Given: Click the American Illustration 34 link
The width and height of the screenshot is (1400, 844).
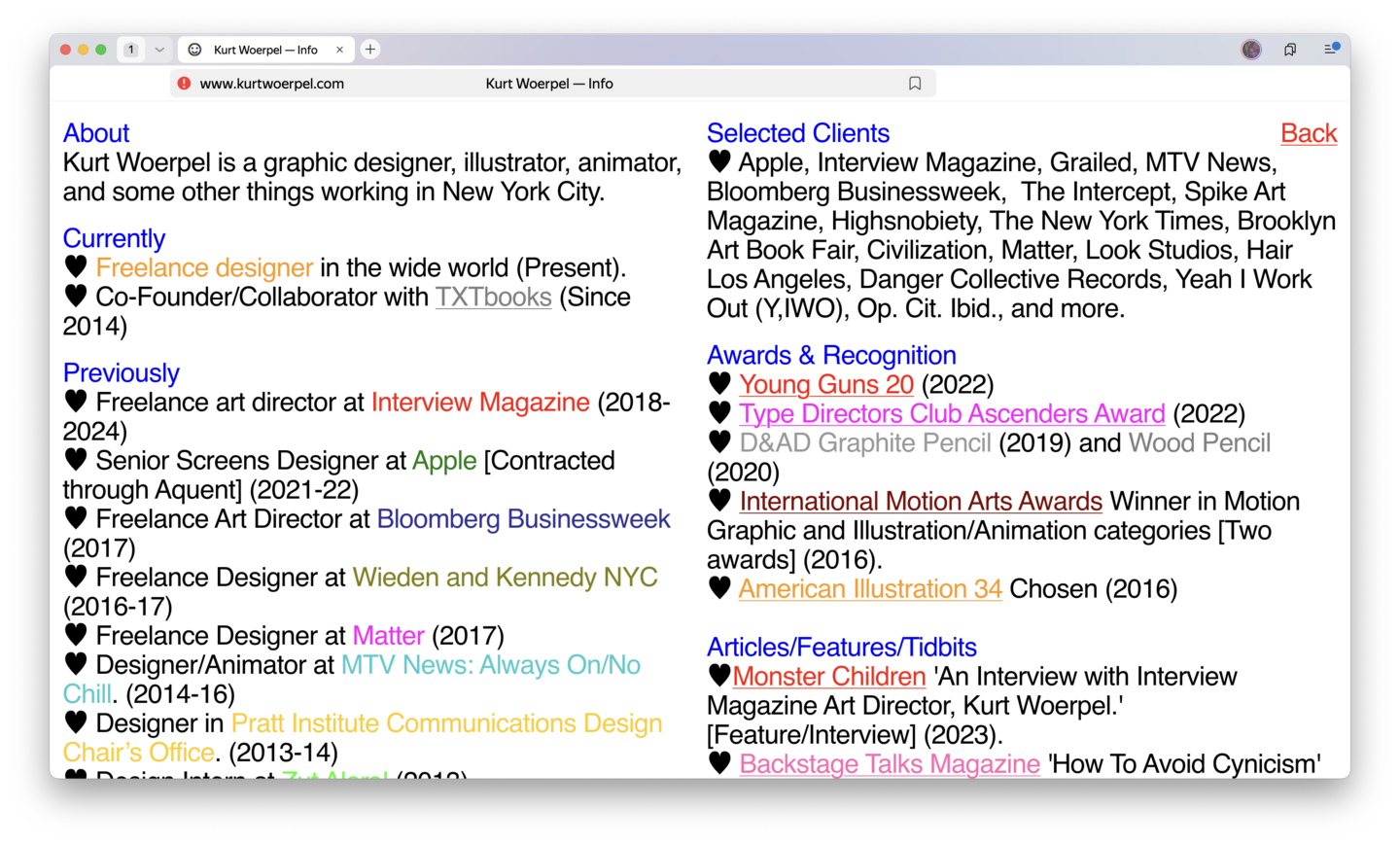Looking at the screenshot, I should pyautogui.click(x=869, y=589).
